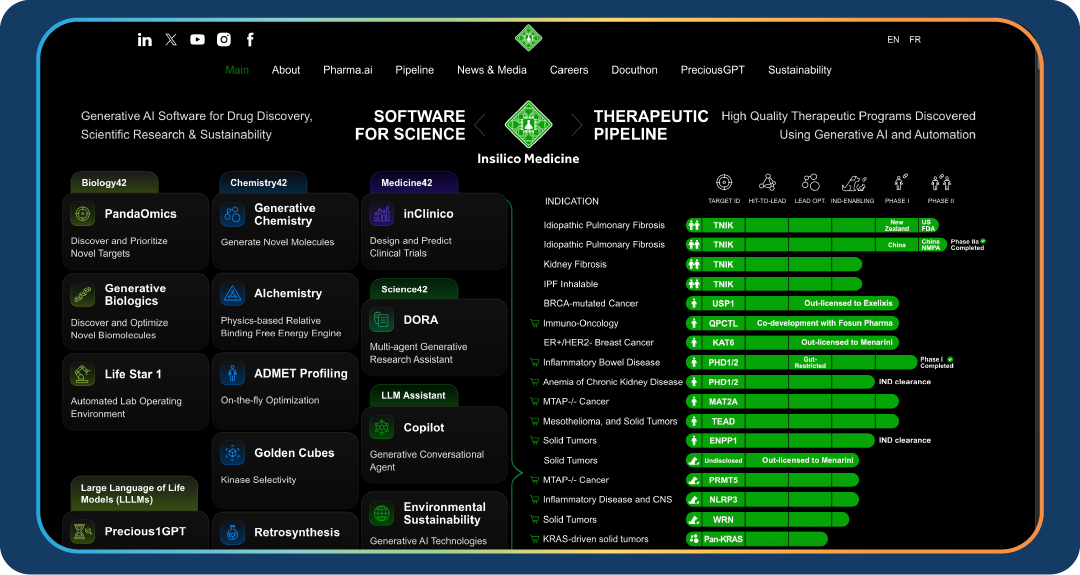This screenshot has width=1080, height=575.
Task: Open the X (Twitter) social icon
Action: pyautogui.click(x=171, y=40)
